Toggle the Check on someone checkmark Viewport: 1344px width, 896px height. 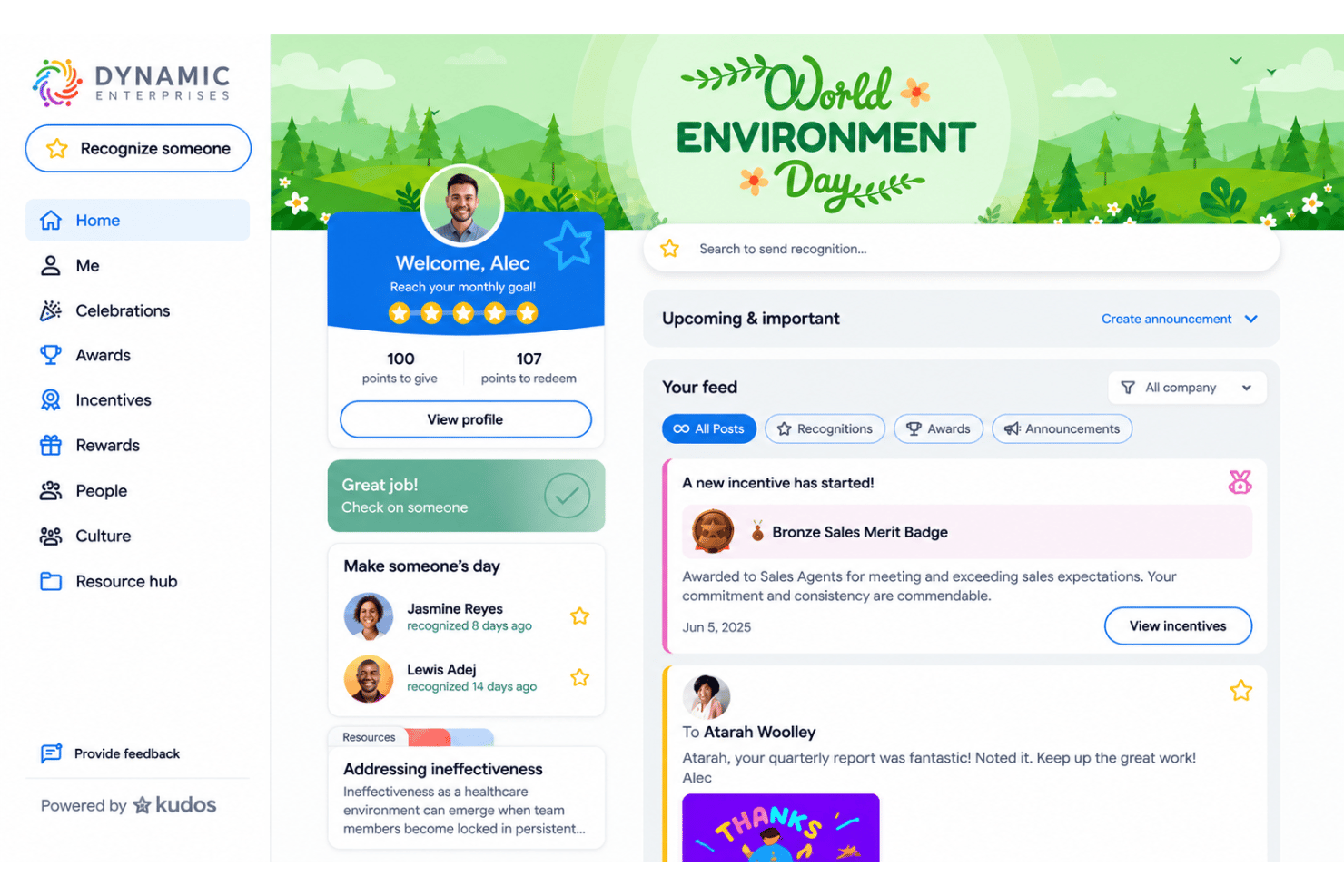click(567, 496)
